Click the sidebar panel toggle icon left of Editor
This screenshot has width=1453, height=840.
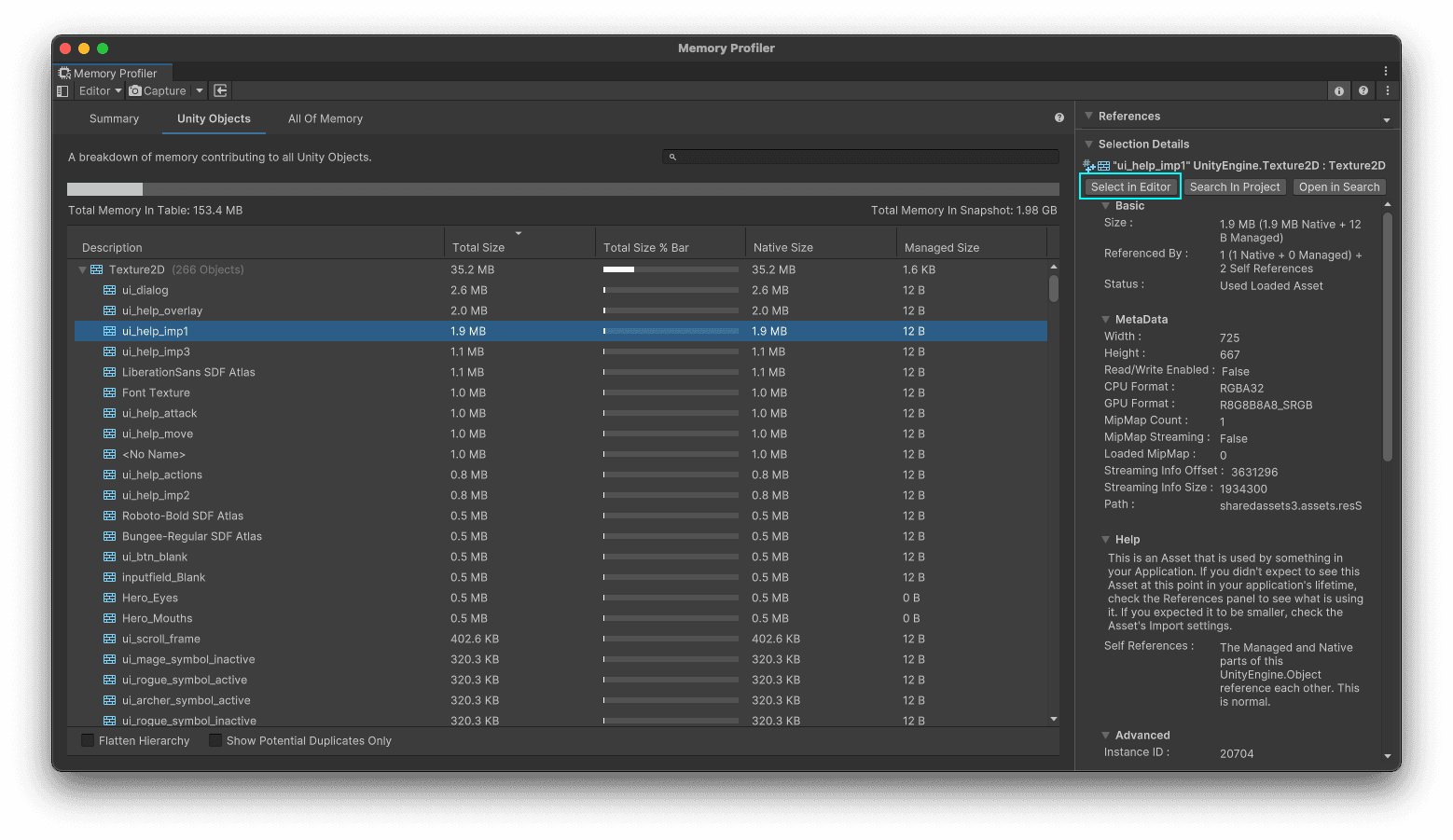pos(62,90)
